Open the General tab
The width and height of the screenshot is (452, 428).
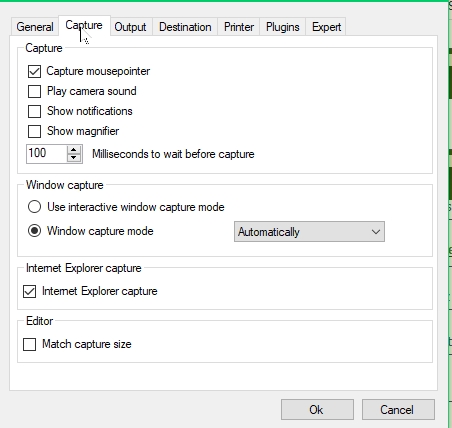pyautogui.click(x=35, y=27)
